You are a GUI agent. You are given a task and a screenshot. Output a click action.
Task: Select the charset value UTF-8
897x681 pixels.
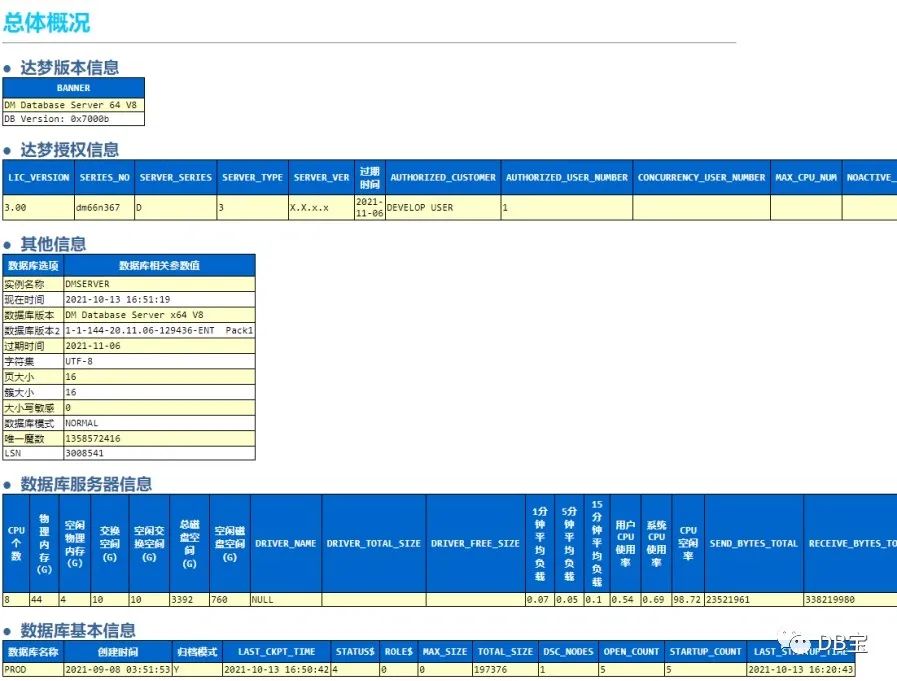160,361
